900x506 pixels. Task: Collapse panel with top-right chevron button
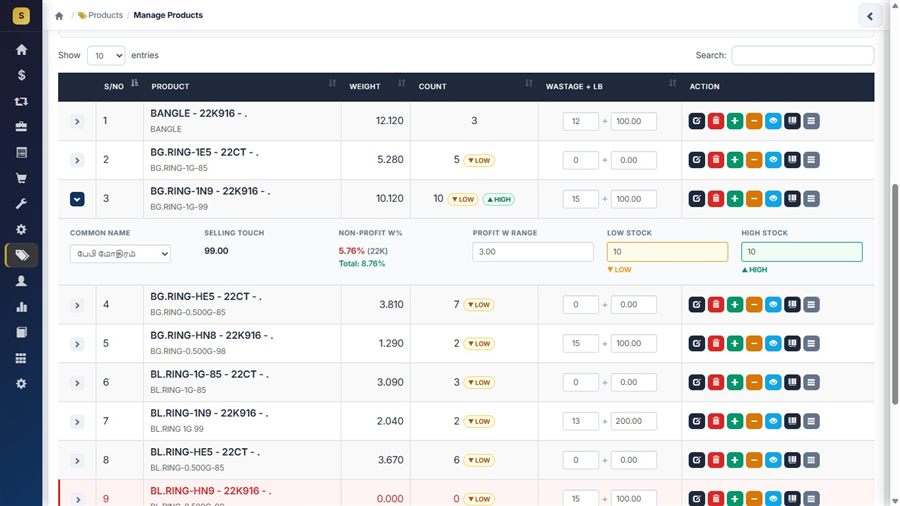pyautogui.click(x=870, y=16)
